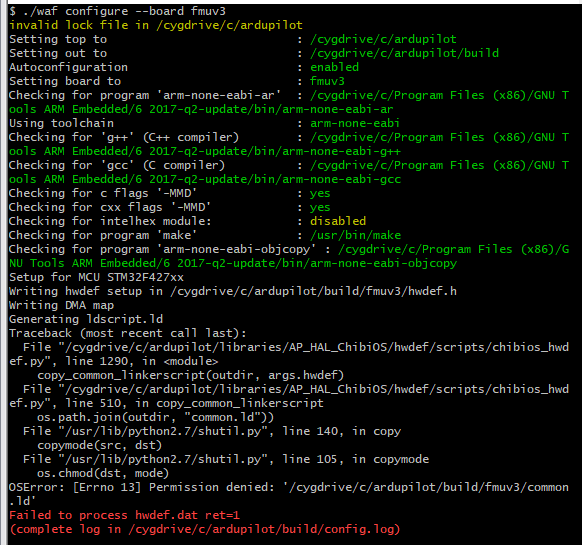Viewport: 582px width, 545px height.
Task: Click the yellow 'invalid lock file' warning line
Action: tap(156, 25)
